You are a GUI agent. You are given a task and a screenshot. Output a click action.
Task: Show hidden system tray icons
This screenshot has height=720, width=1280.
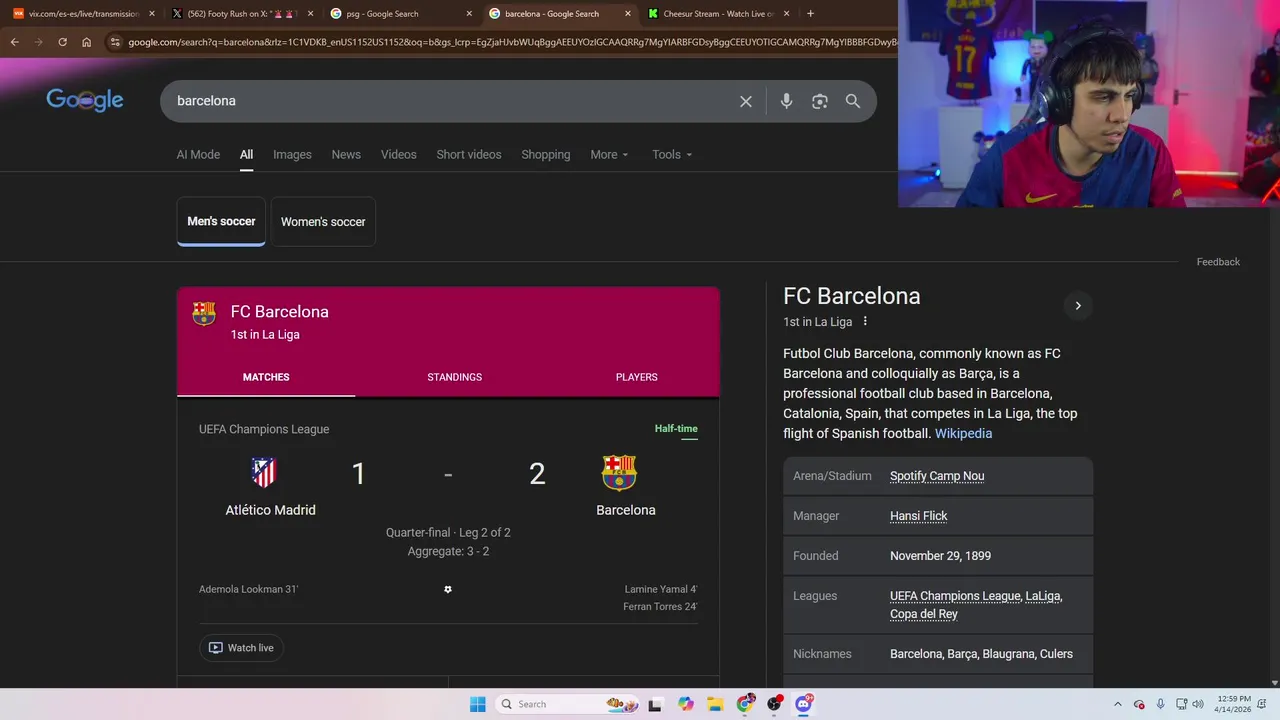[1118, 704]
